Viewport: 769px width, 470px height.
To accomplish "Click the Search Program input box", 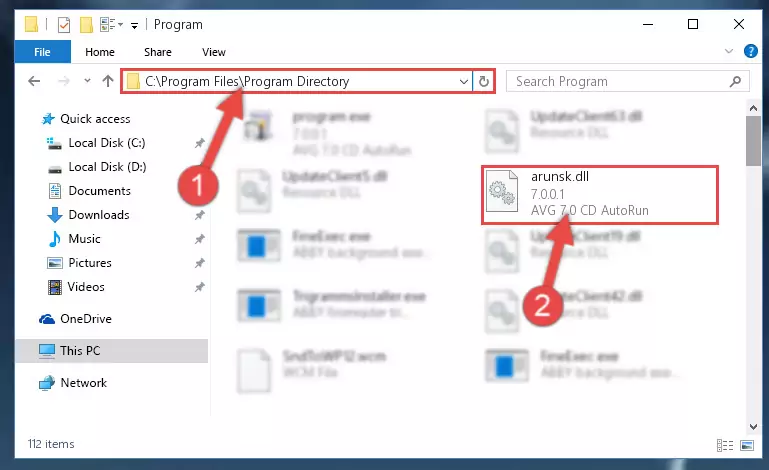I will tap(620, 81).
